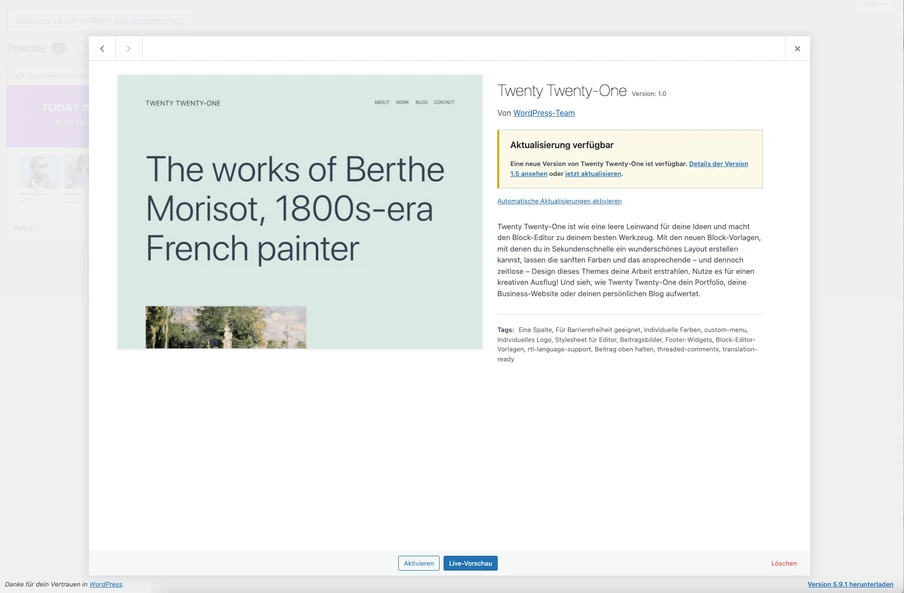Click the Astra theme name in the background

click(23, 228)
